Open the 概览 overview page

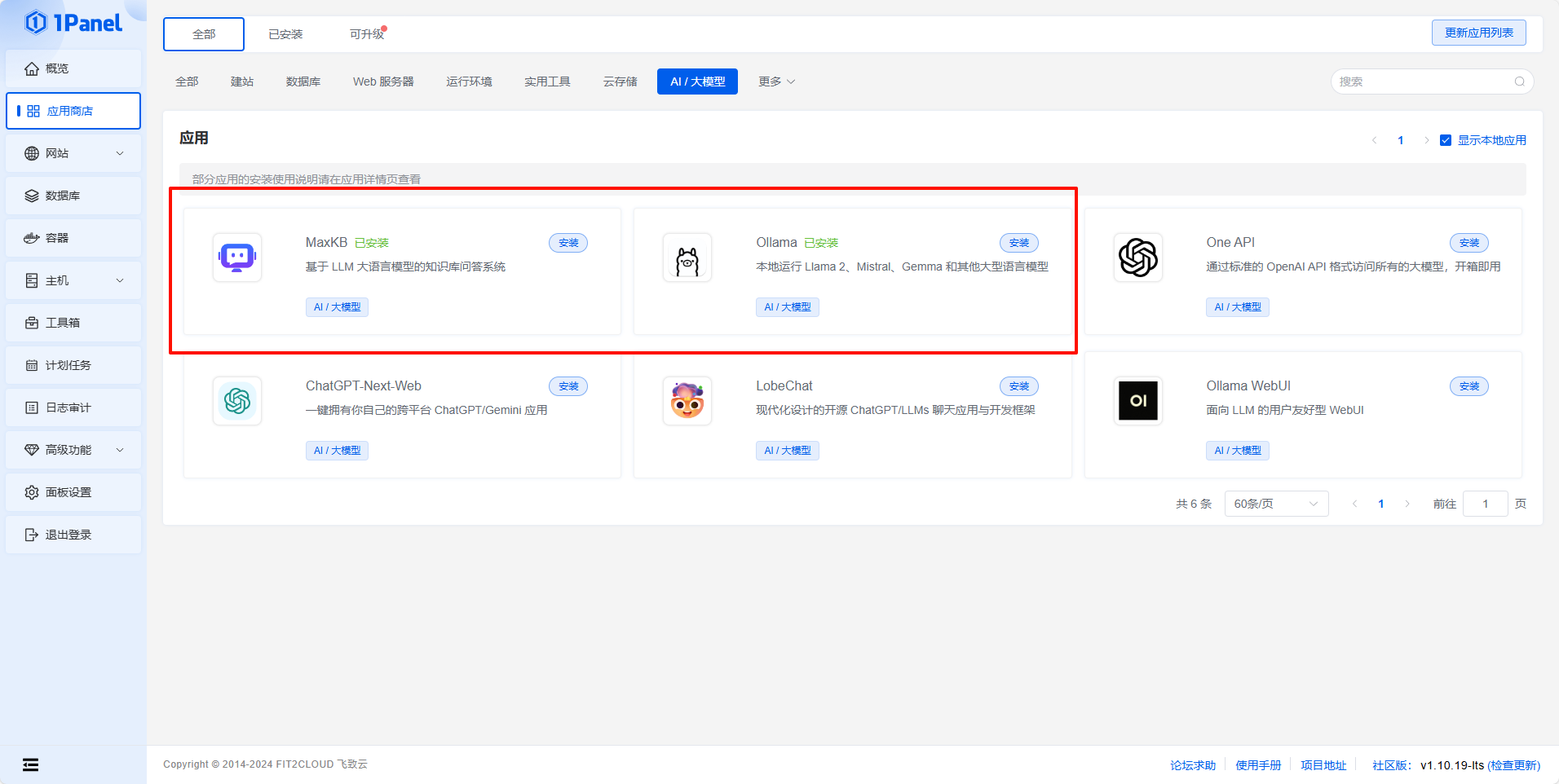pyautogui.click(x=73, y=68)
